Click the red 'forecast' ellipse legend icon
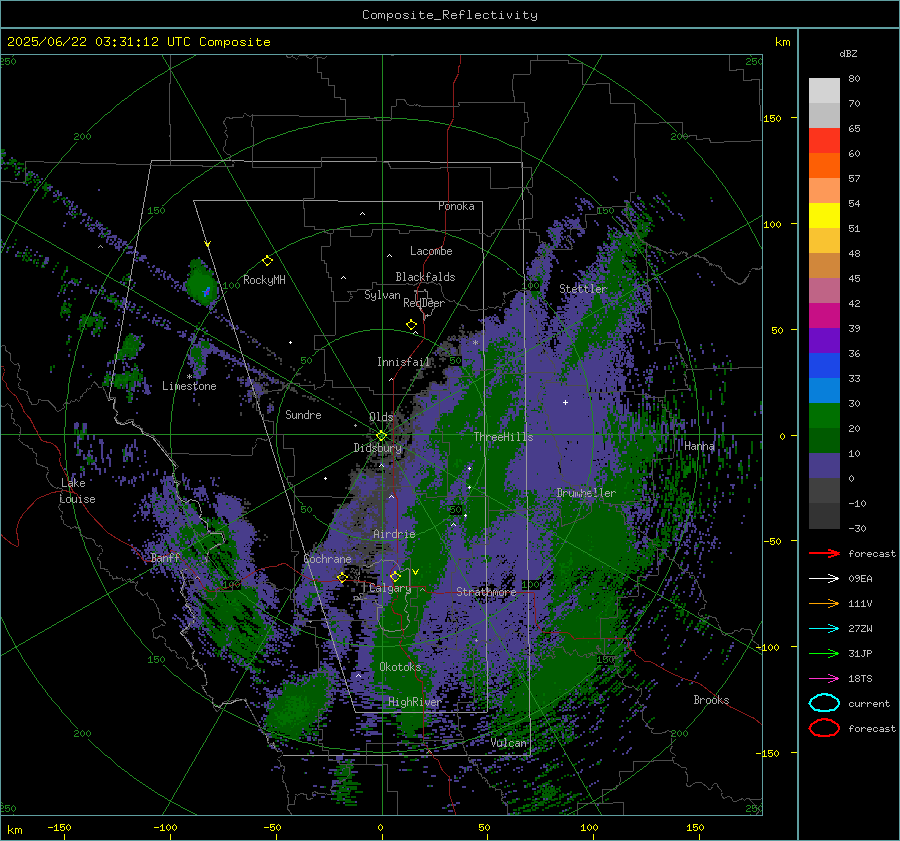The image size is (900, 841). [x=824, y=728]
